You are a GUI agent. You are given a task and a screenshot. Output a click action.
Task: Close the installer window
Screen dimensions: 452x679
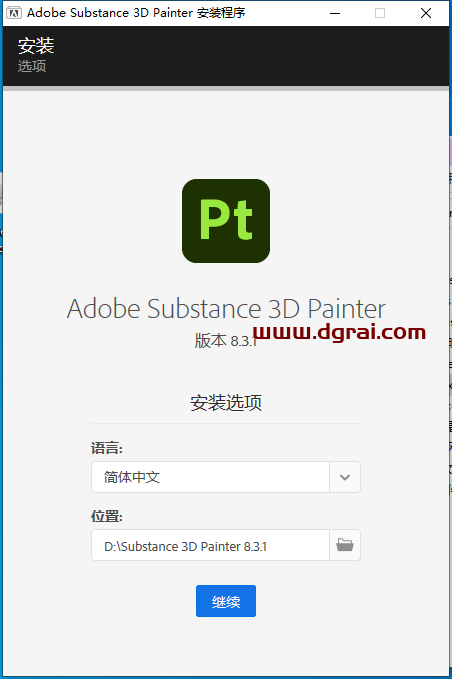(x=426, y=13)
